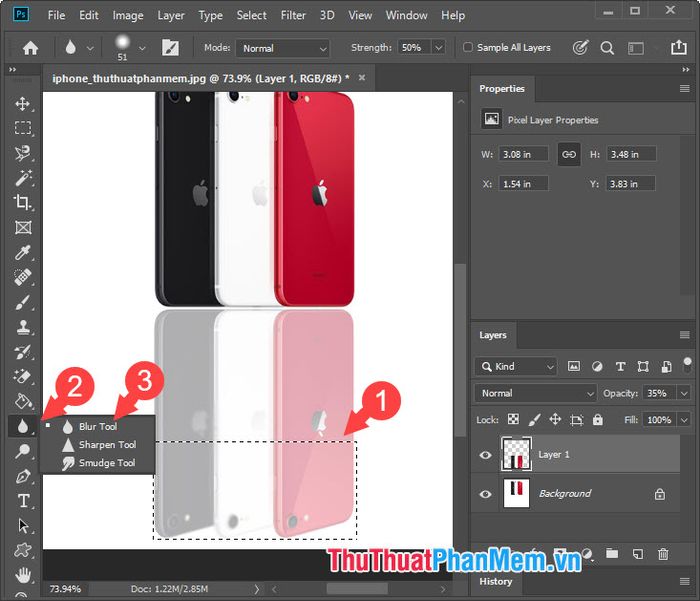The height and width of the screenshot is (601, 700).
Task: Go to the Home screen icon
Action: [30, 48]
